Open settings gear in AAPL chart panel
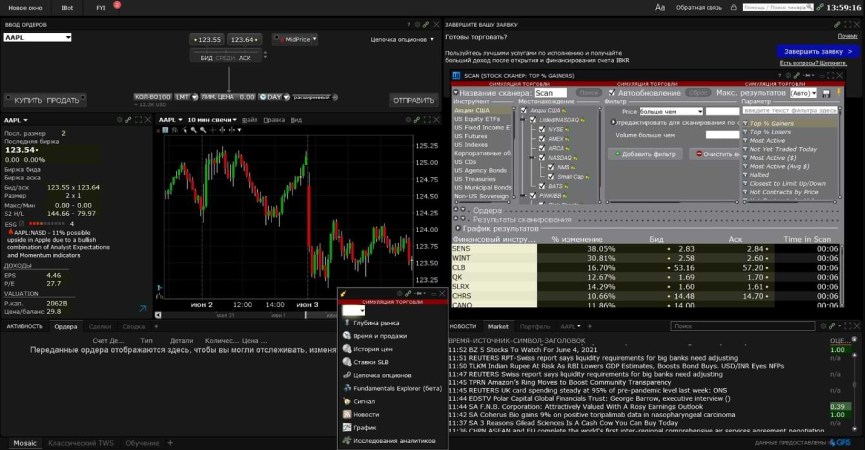The height and width of the screenshot is (450, 865). pos(408,120)
